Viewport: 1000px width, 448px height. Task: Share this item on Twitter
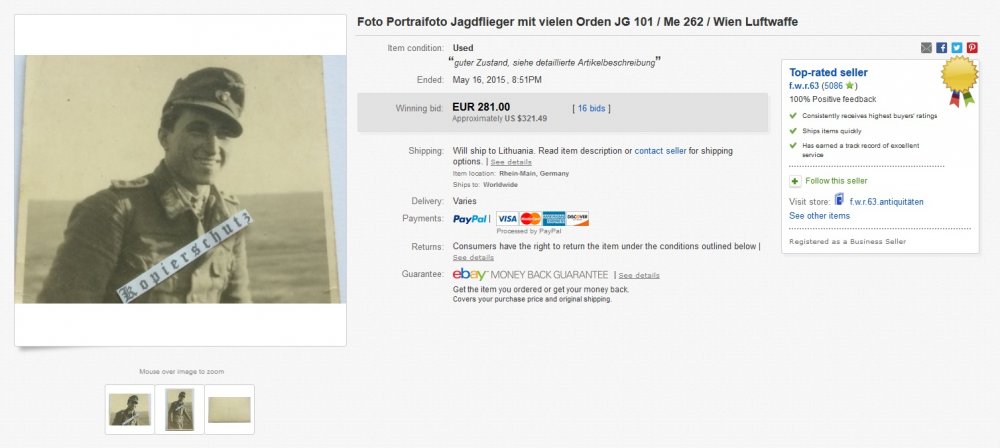click(x=957, y=48)
